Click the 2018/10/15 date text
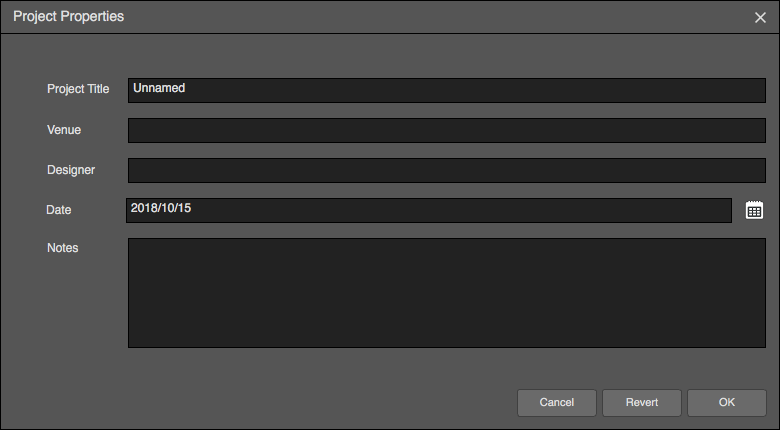 (161, 208)
